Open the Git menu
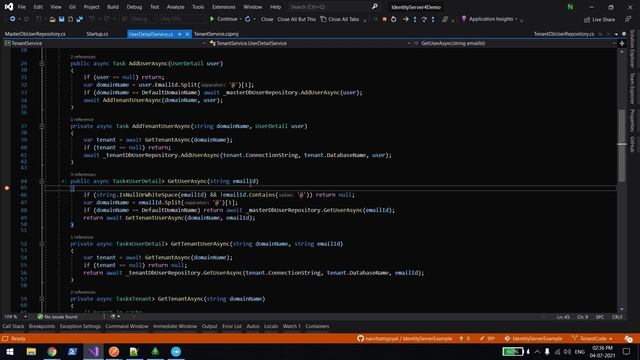Viewport: 640px width, 360px height. tap(72, 7)
